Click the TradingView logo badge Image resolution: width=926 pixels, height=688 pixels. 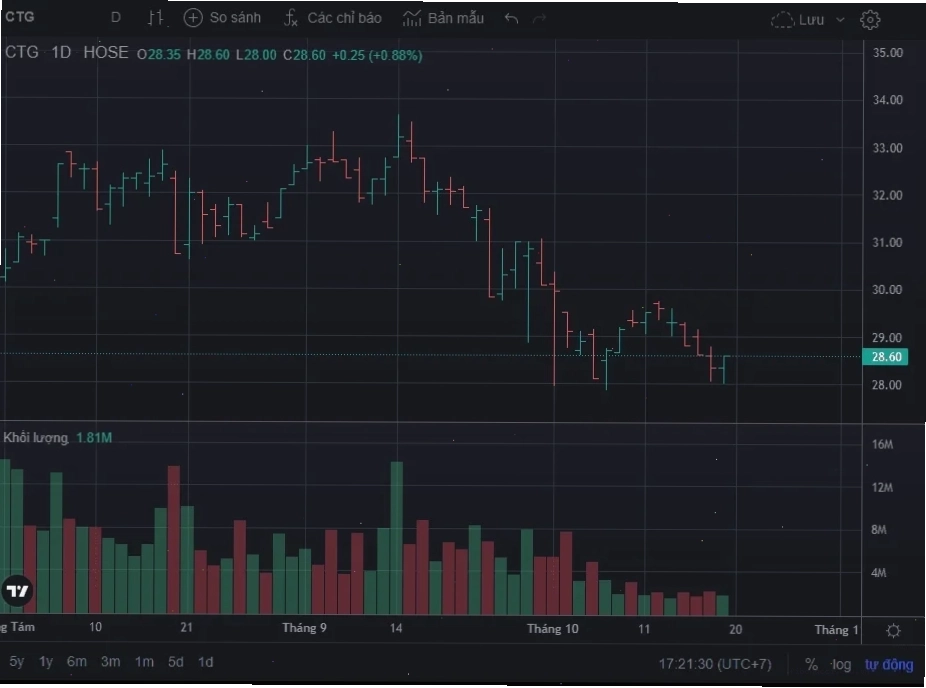tap(17, 591)
